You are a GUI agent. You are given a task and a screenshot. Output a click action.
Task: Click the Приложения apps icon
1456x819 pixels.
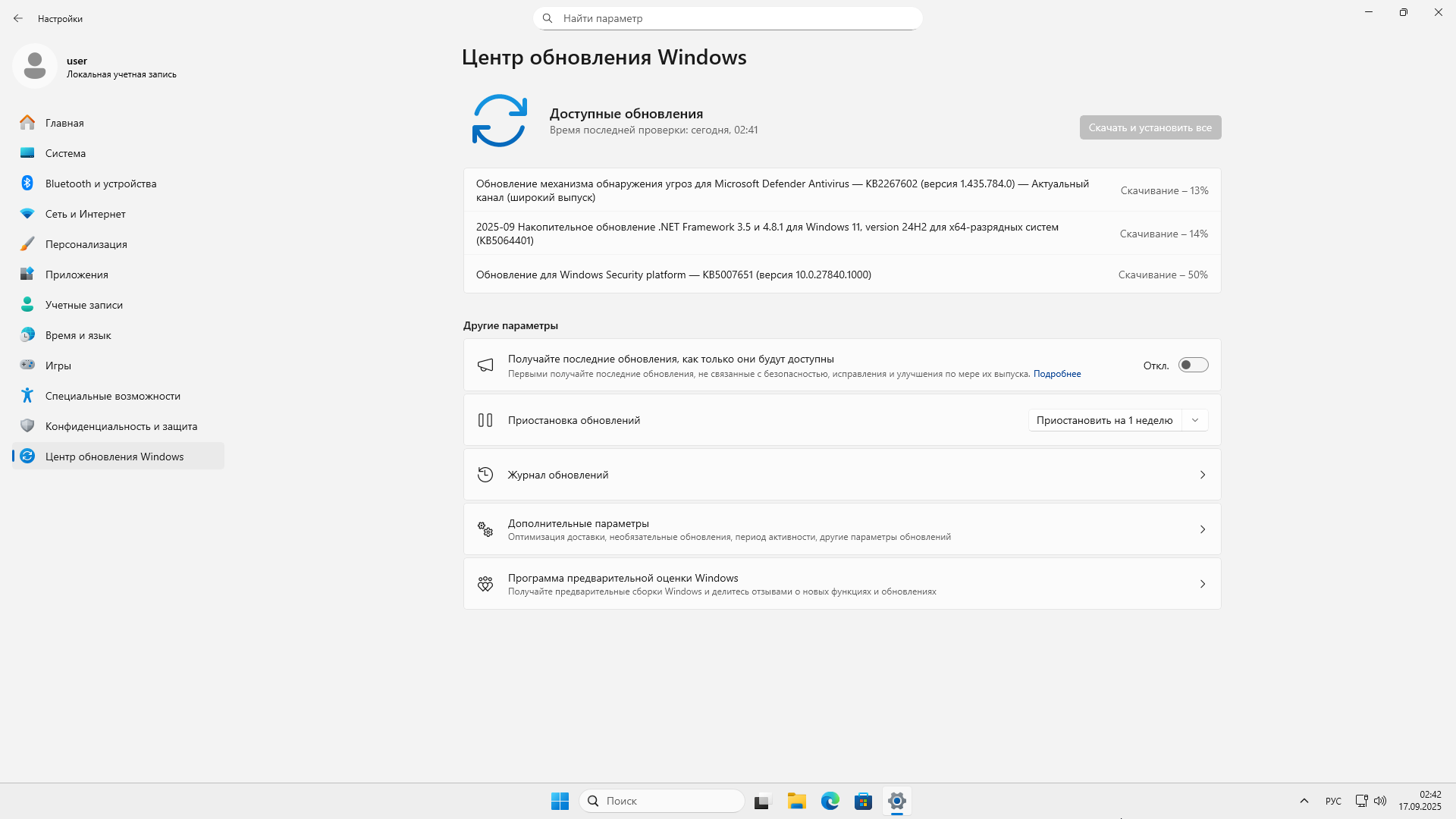pyautogui.click(x=27, y=274)
